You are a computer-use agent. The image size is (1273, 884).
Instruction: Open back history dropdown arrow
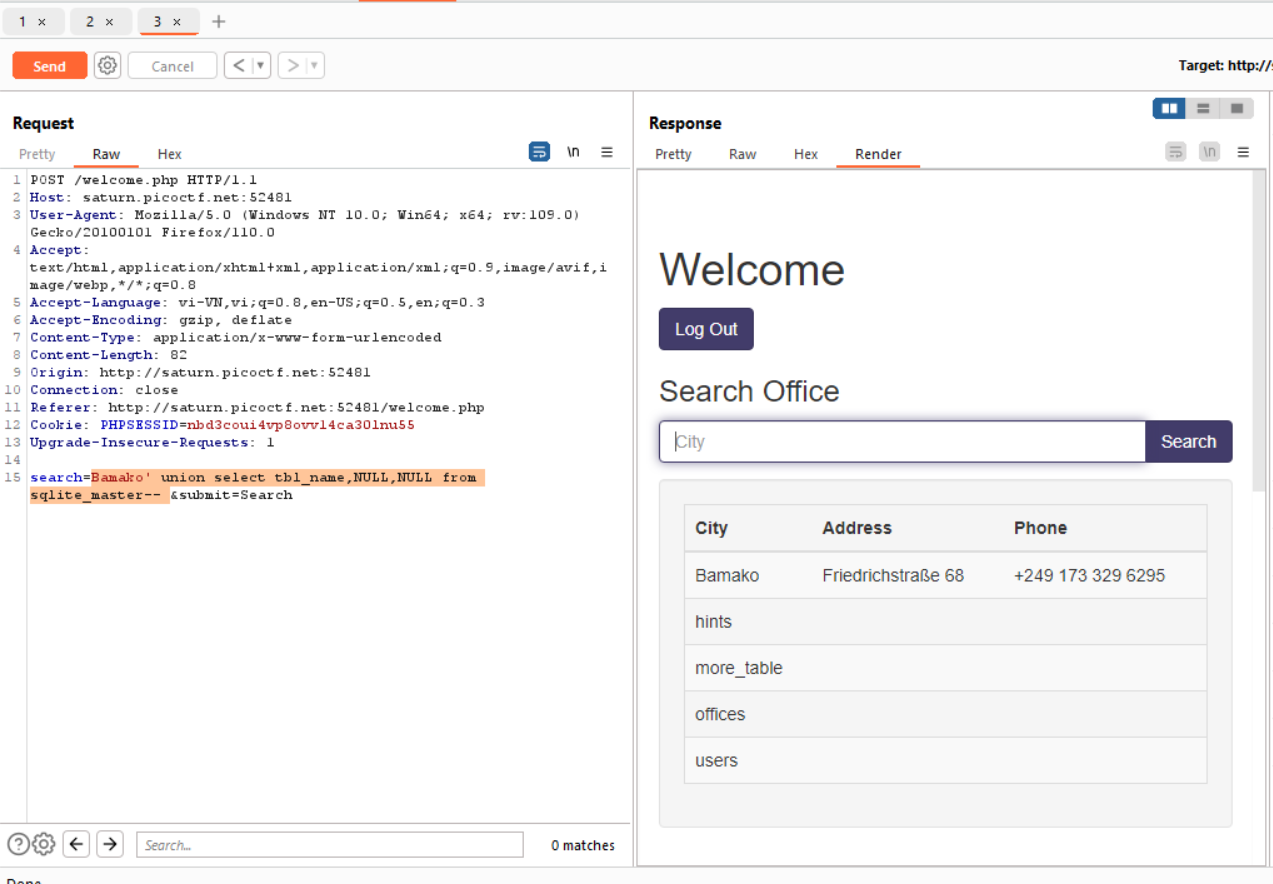click(261, 66)
